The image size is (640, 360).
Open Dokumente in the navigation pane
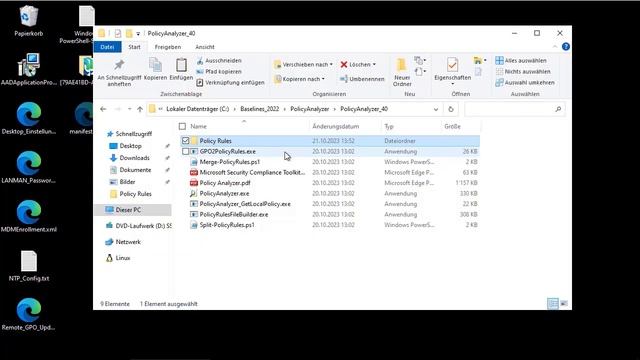pos(135,170)
